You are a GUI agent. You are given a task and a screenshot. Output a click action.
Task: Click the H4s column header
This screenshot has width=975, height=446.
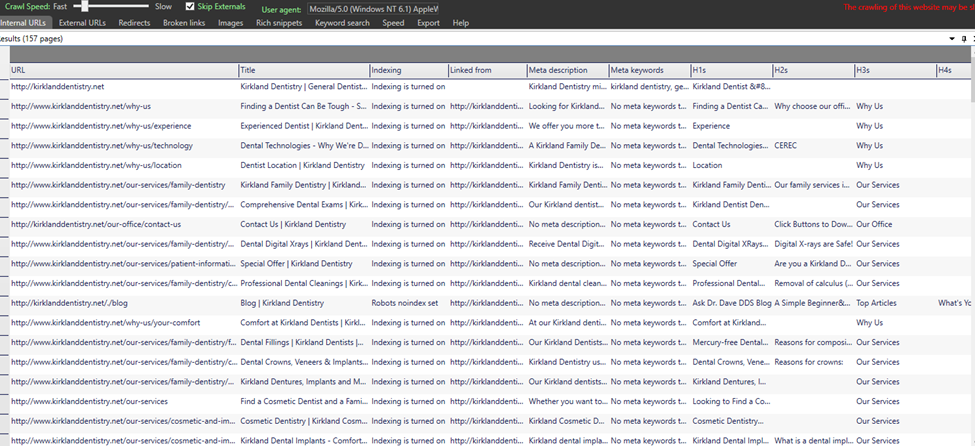[x=954, y=70]
